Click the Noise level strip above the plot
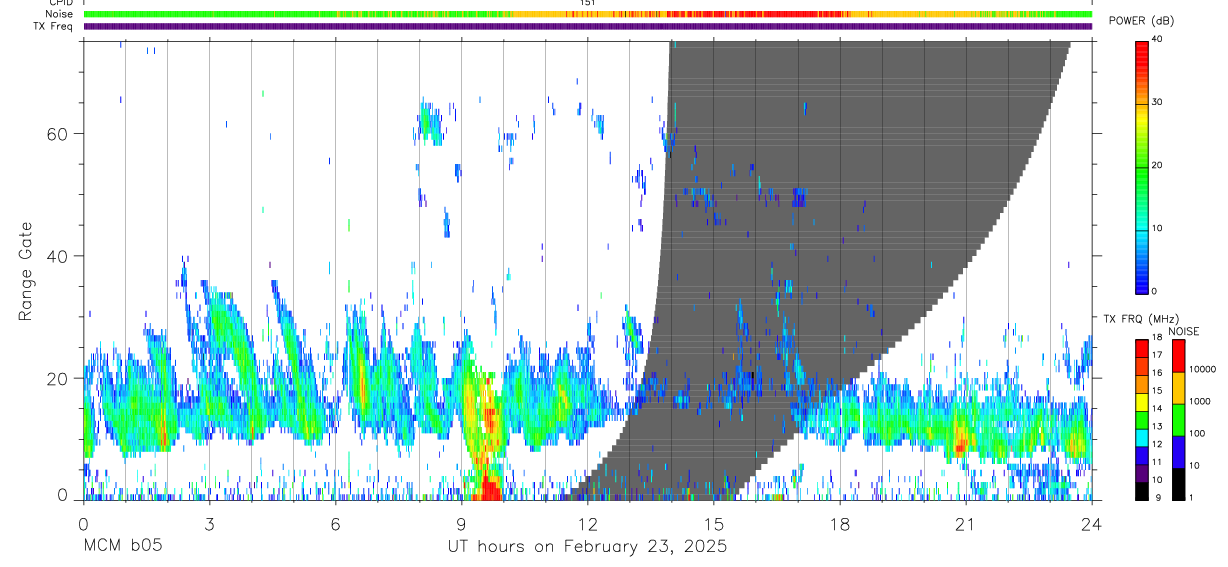This screenshot has height=567, width=1228. pos(587,14)
